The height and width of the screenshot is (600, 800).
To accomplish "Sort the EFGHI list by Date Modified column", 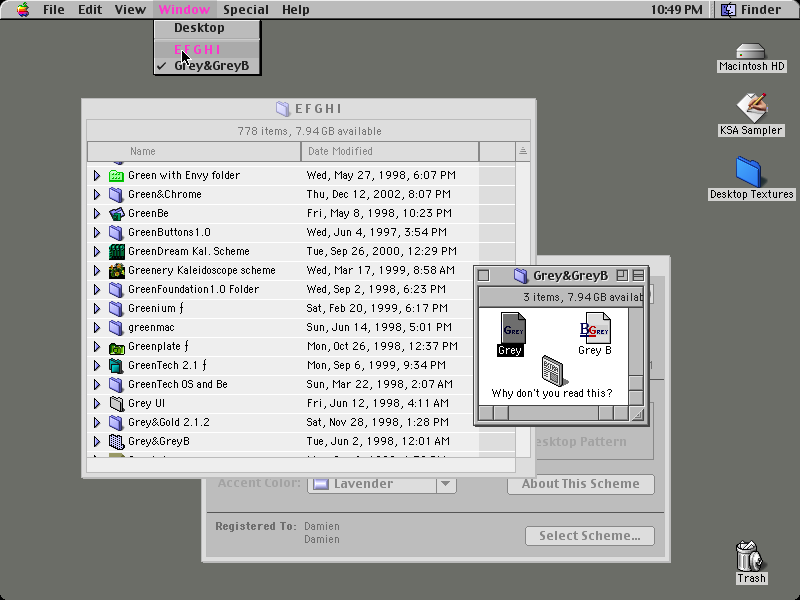I will [x=390, y=152].
